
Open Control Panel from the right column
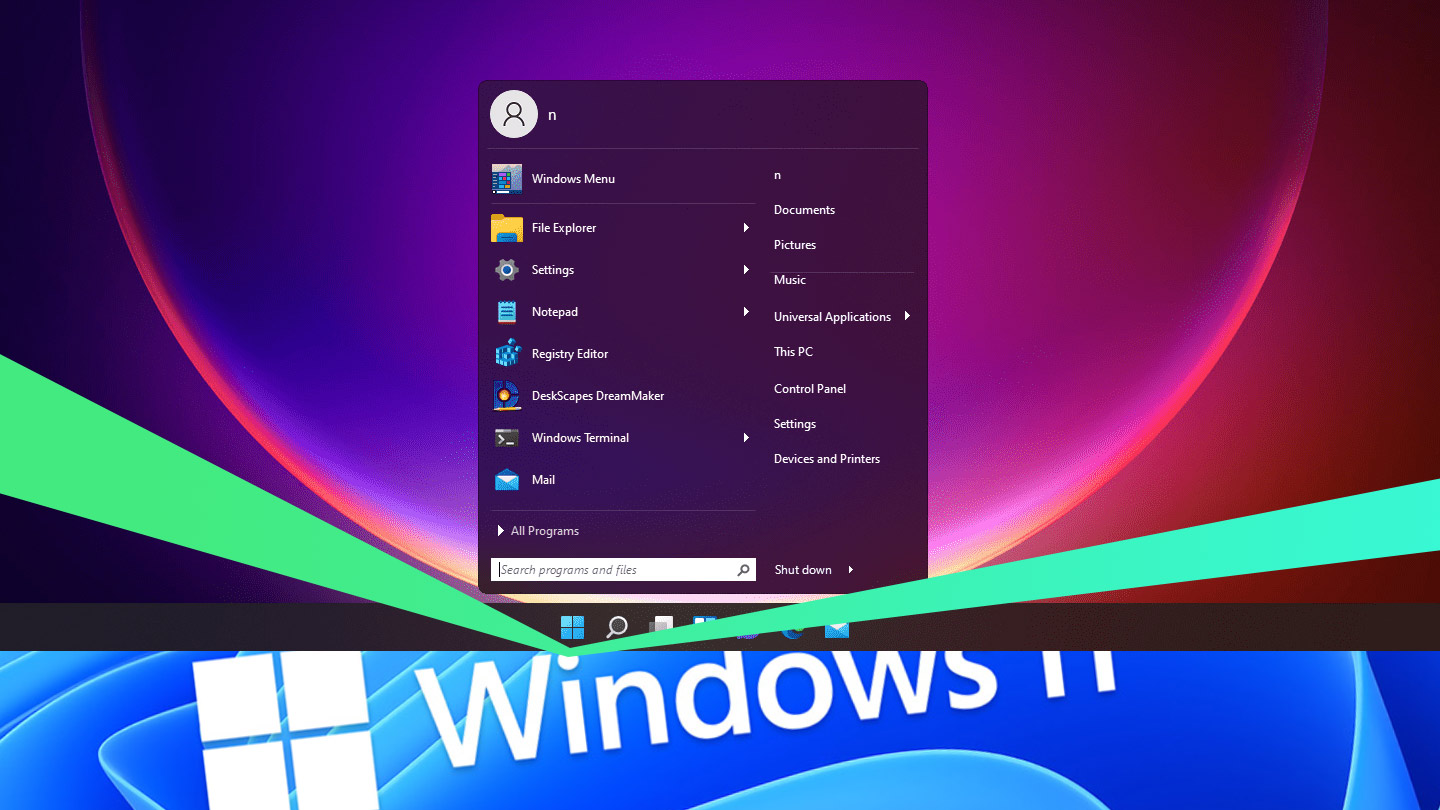(810, 389)
